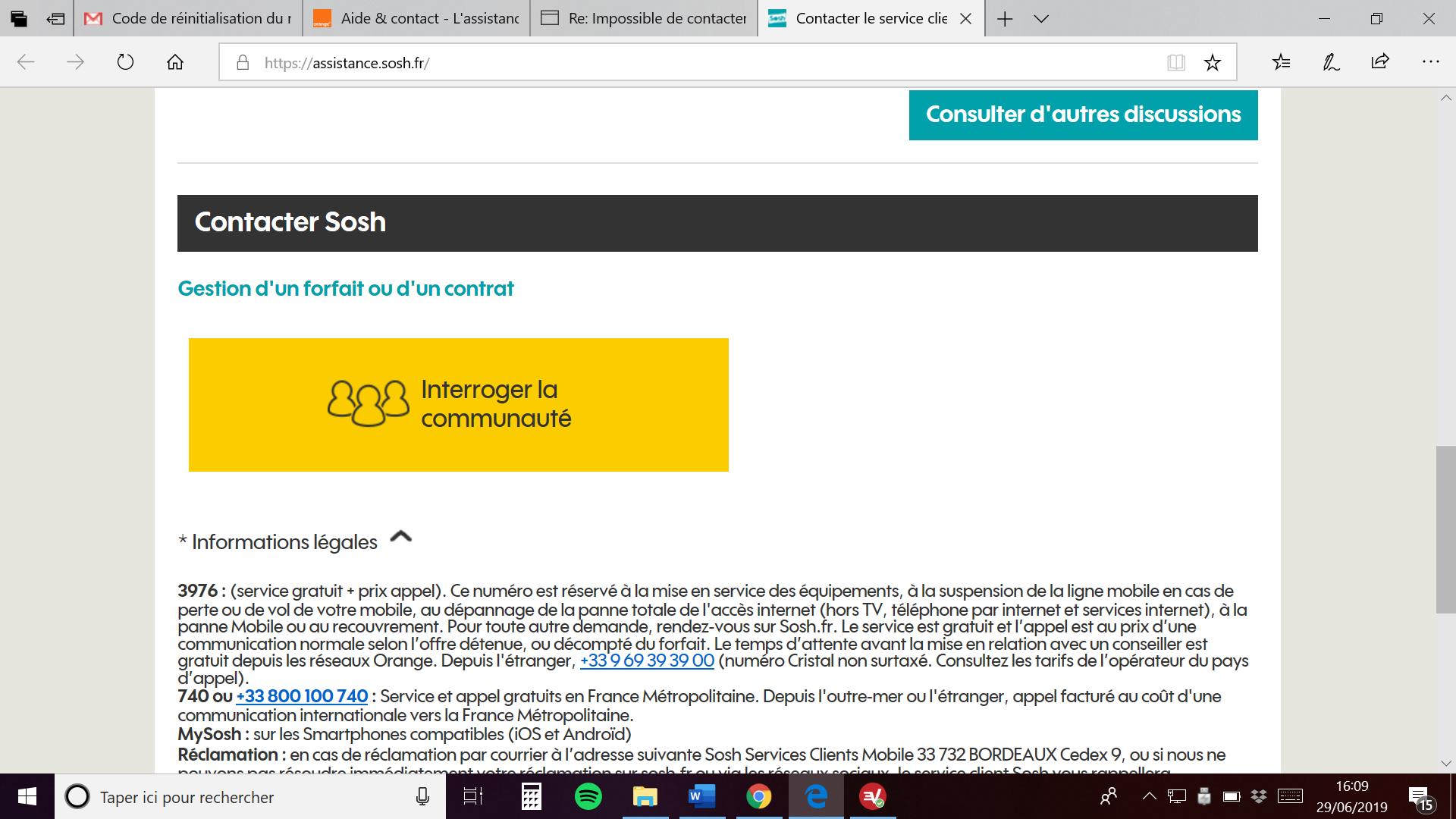
Task: Open Calculator from the taskbar
Action: coord(531,796)
